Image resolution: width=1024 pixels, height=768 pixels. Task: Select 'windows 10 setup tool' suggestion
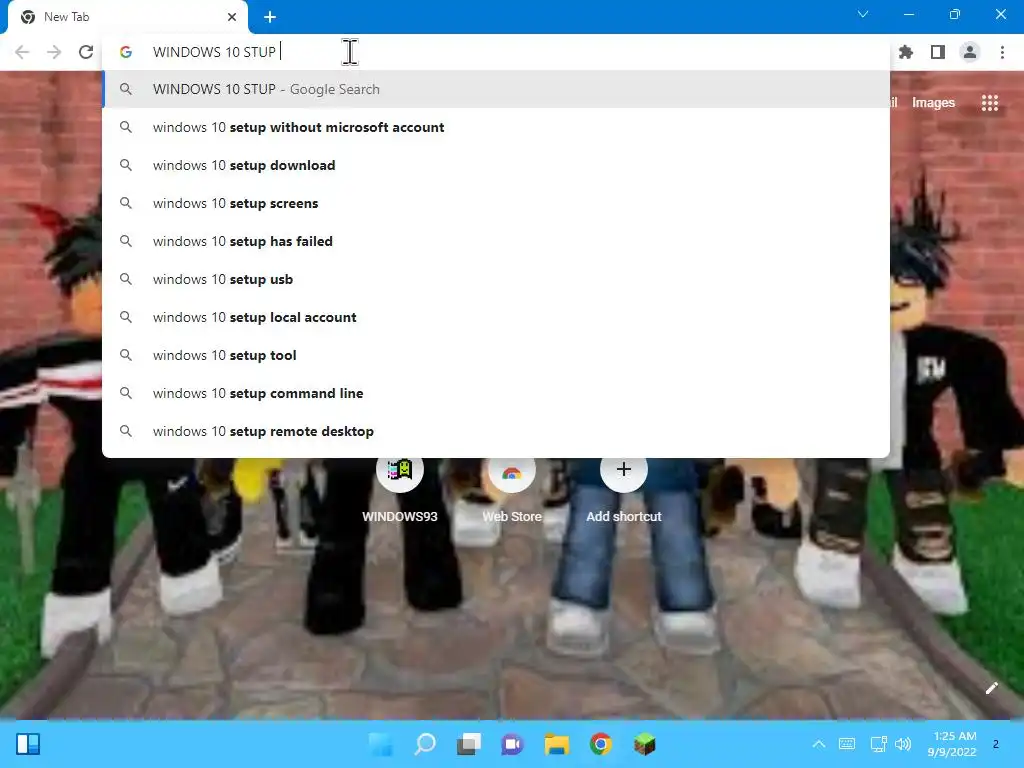click(496, 355)
